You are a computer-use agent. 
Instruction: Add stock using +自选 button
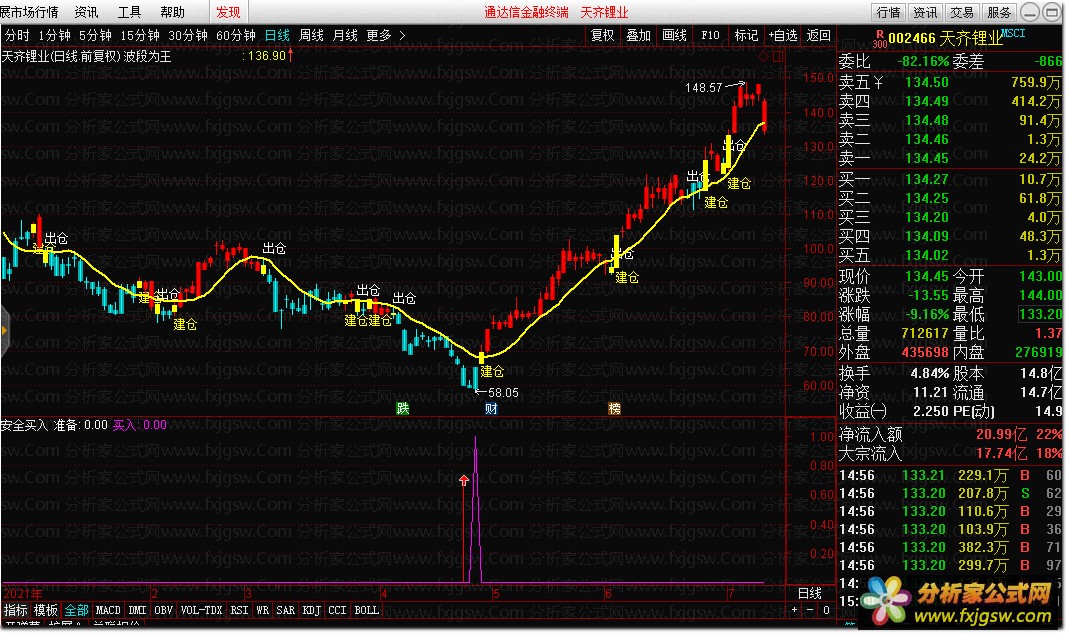[782, 35]
